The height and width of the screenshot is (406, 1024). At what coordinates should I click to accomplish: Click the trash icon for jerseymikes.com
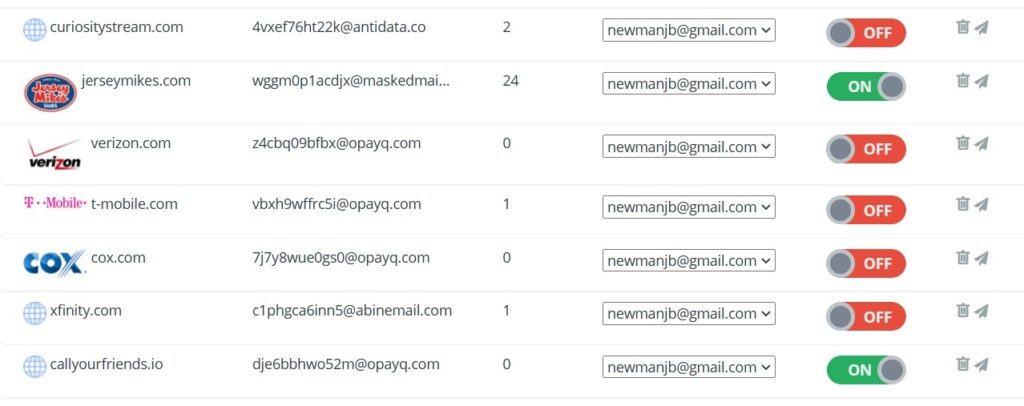(962, 81)
